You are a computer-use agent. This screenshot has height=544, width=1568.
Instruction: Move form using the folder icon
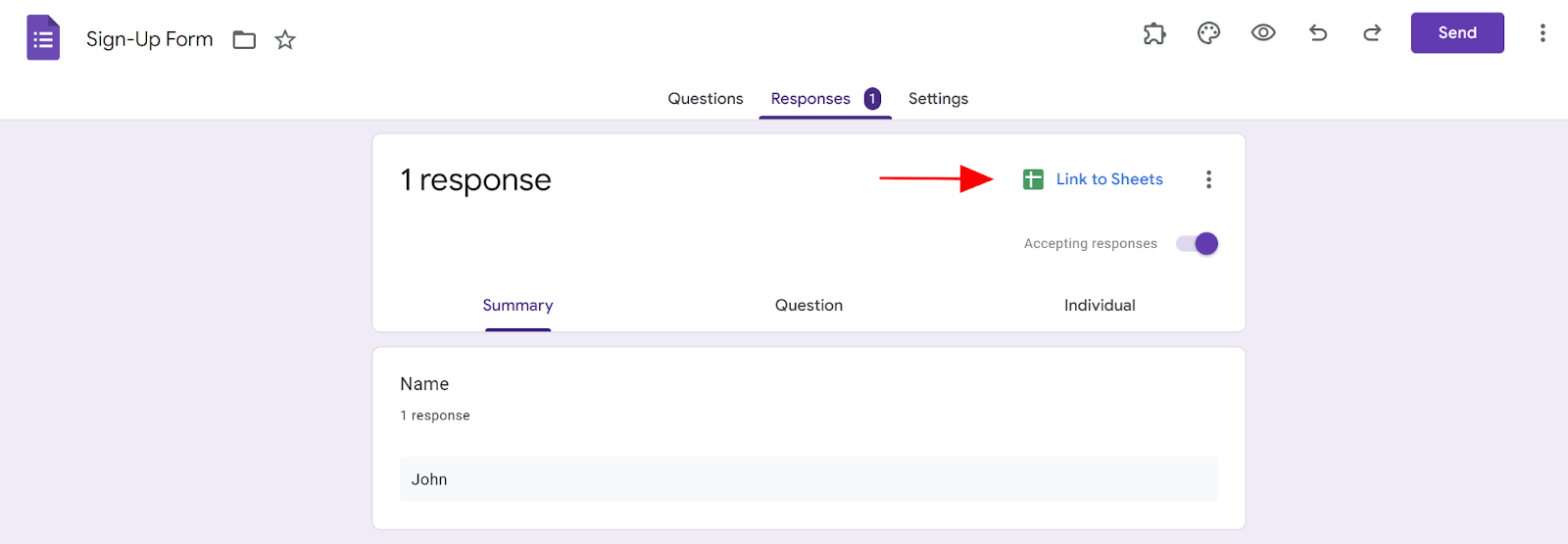(244, 39)
